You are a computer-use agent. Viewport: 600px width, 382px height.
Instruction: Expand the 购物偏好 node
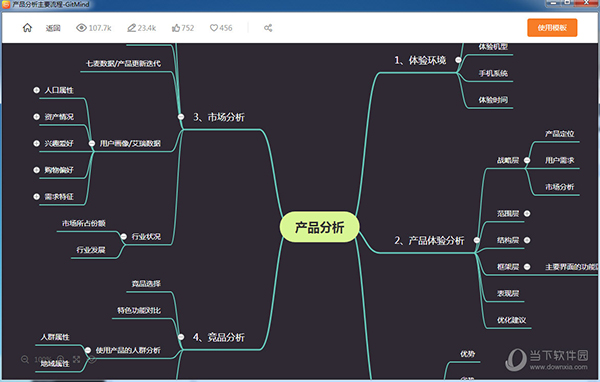tap(36, 170)
